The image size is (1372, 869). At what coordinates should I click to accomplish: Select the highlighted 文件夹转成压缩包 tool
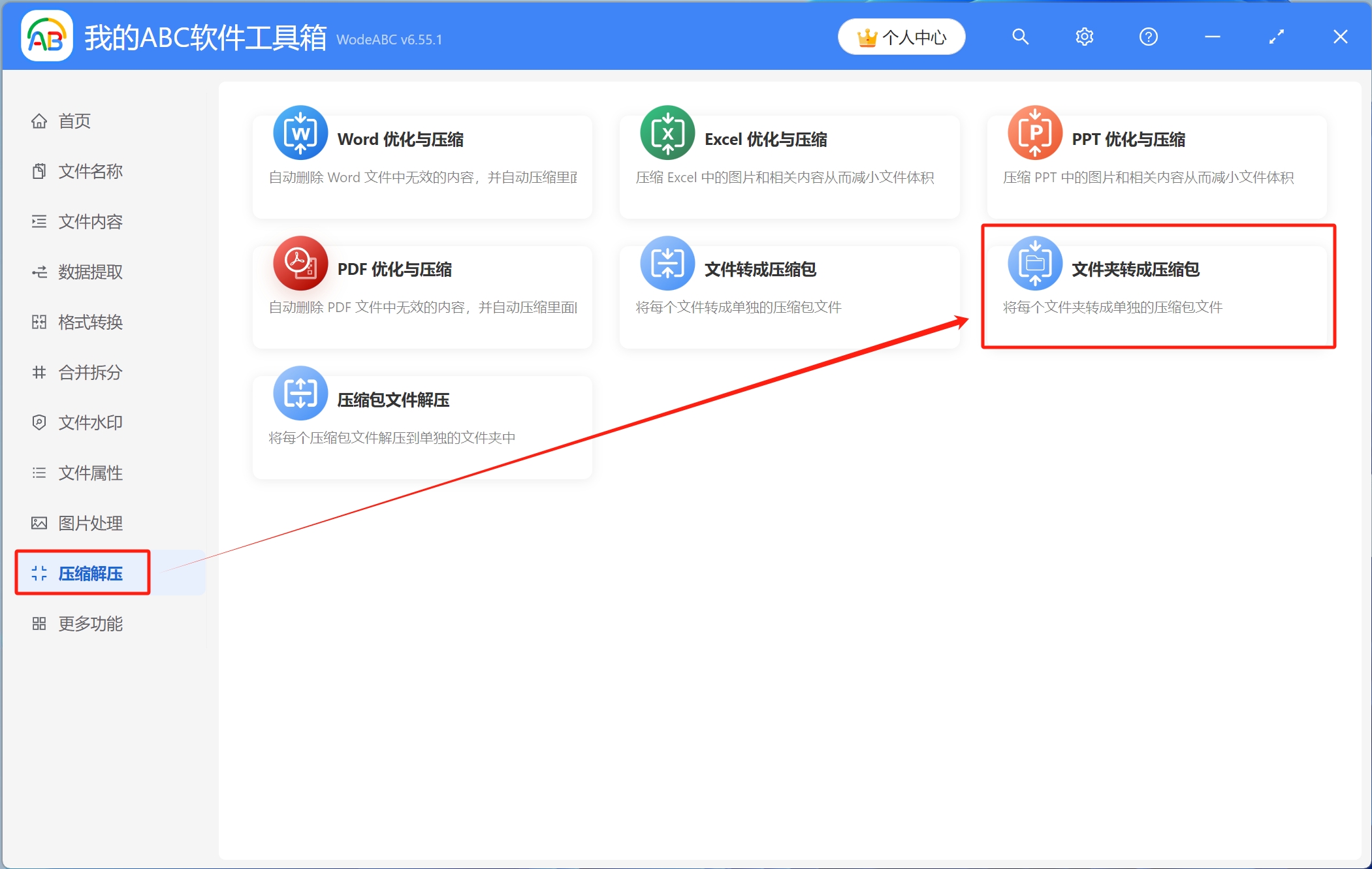point(1155,287)
